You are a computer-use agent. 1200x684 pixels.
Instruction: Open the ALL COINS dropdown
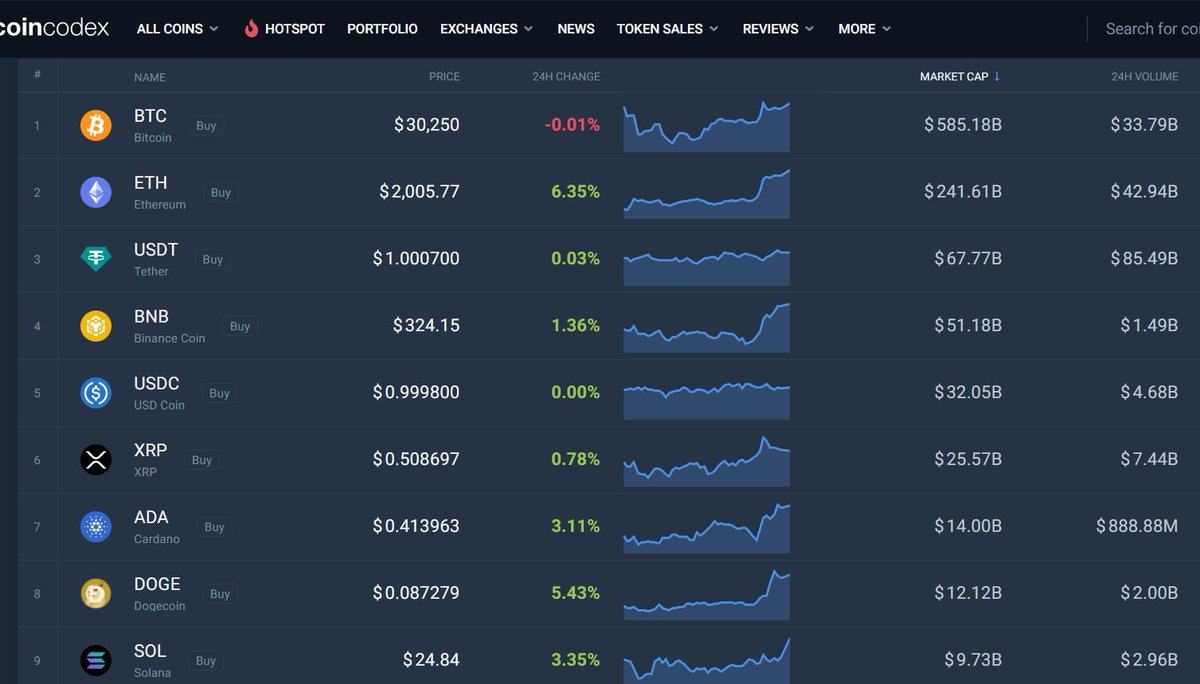click(177, 28)
